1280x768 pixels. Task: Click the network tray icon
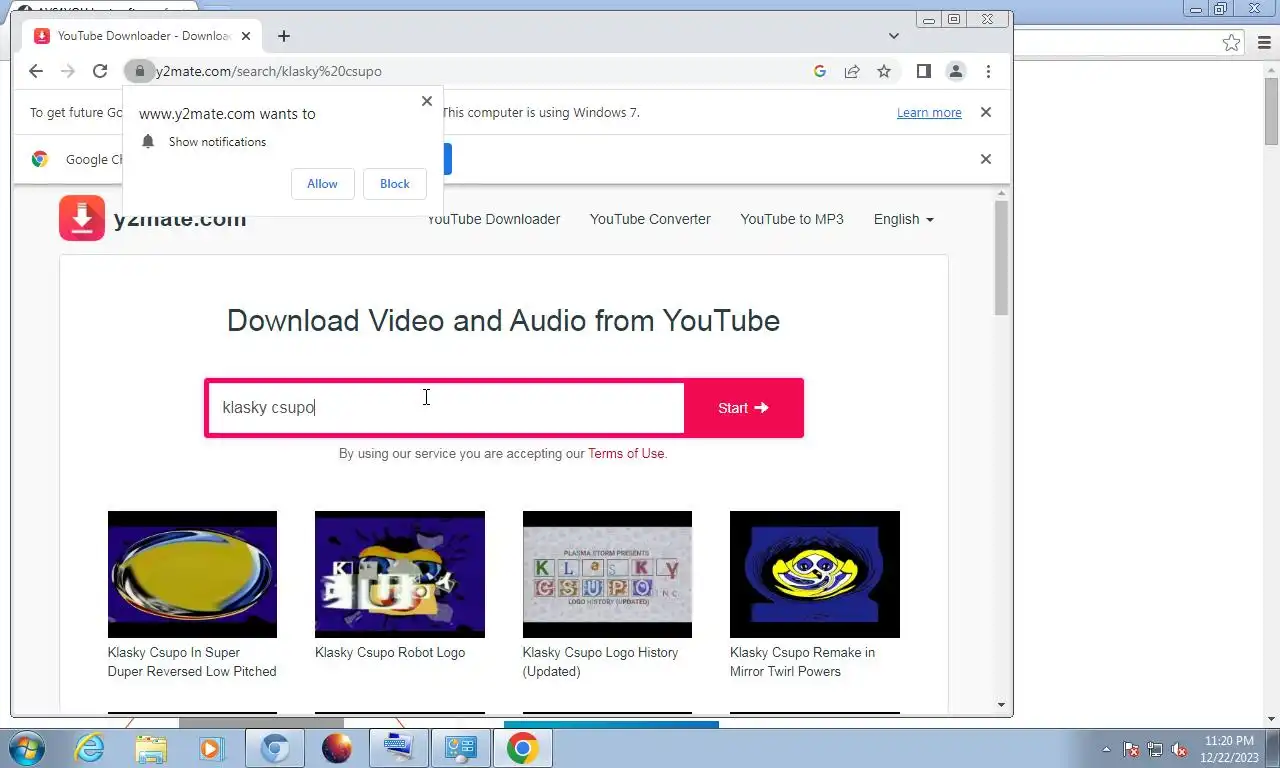(1155, 749)
